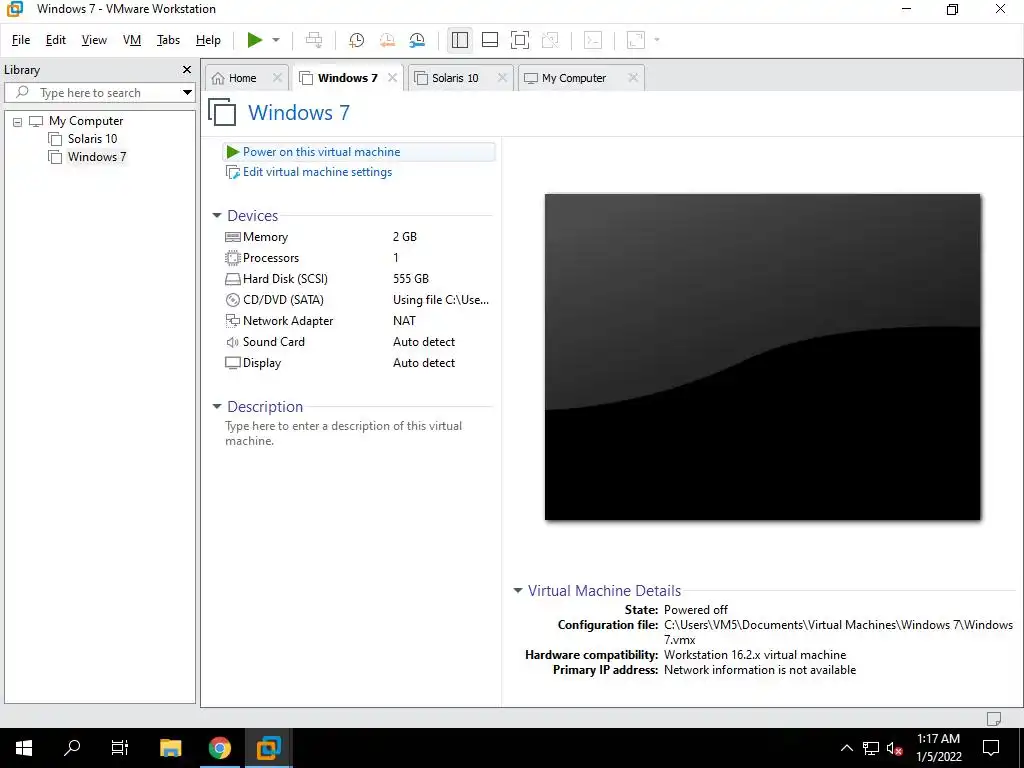This screenshot has width=1024, height=768.
Task: Open the notification center icon
Action: [991, 748]
